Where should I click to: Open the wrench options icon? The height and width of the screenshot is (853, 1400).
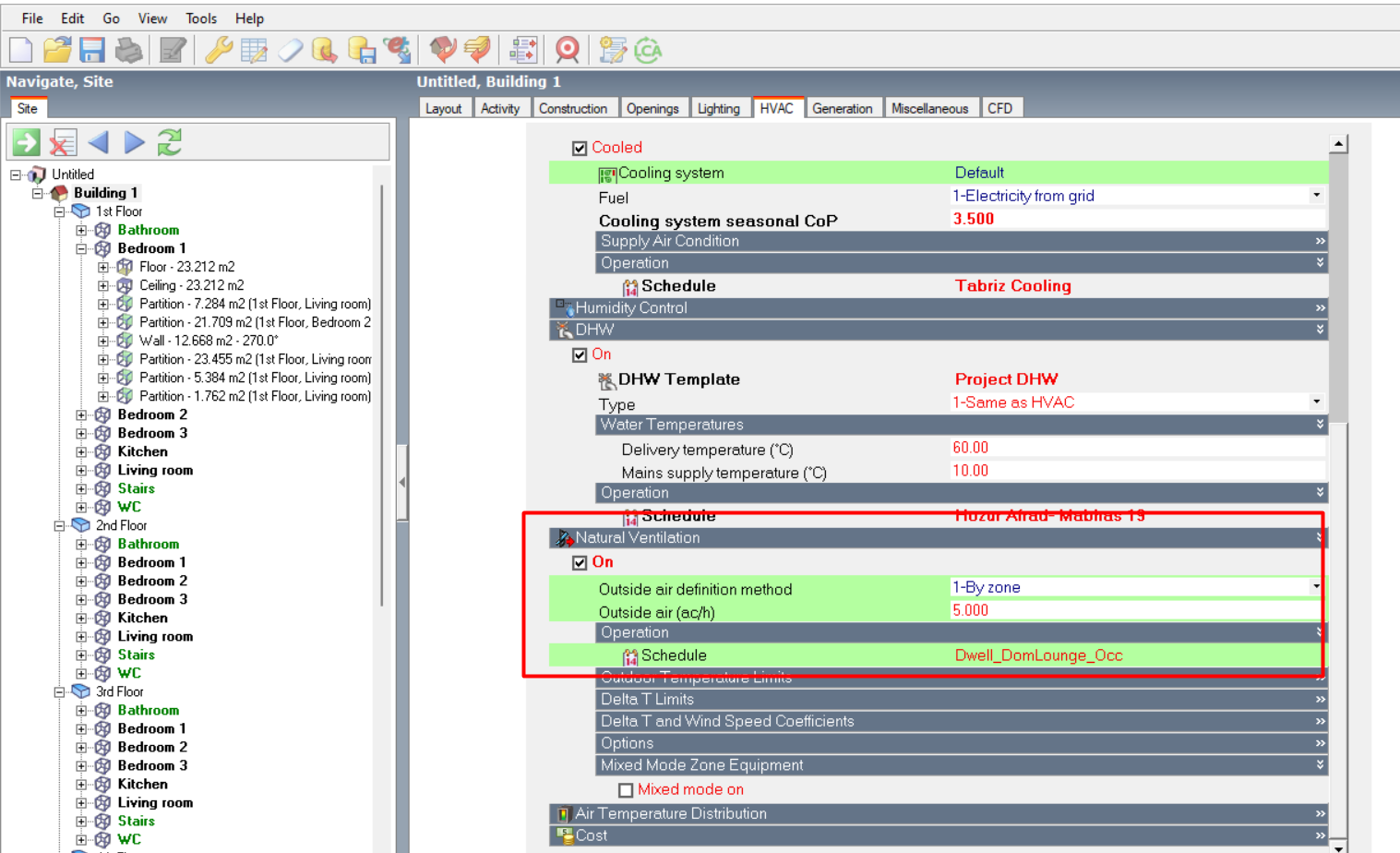219,50
